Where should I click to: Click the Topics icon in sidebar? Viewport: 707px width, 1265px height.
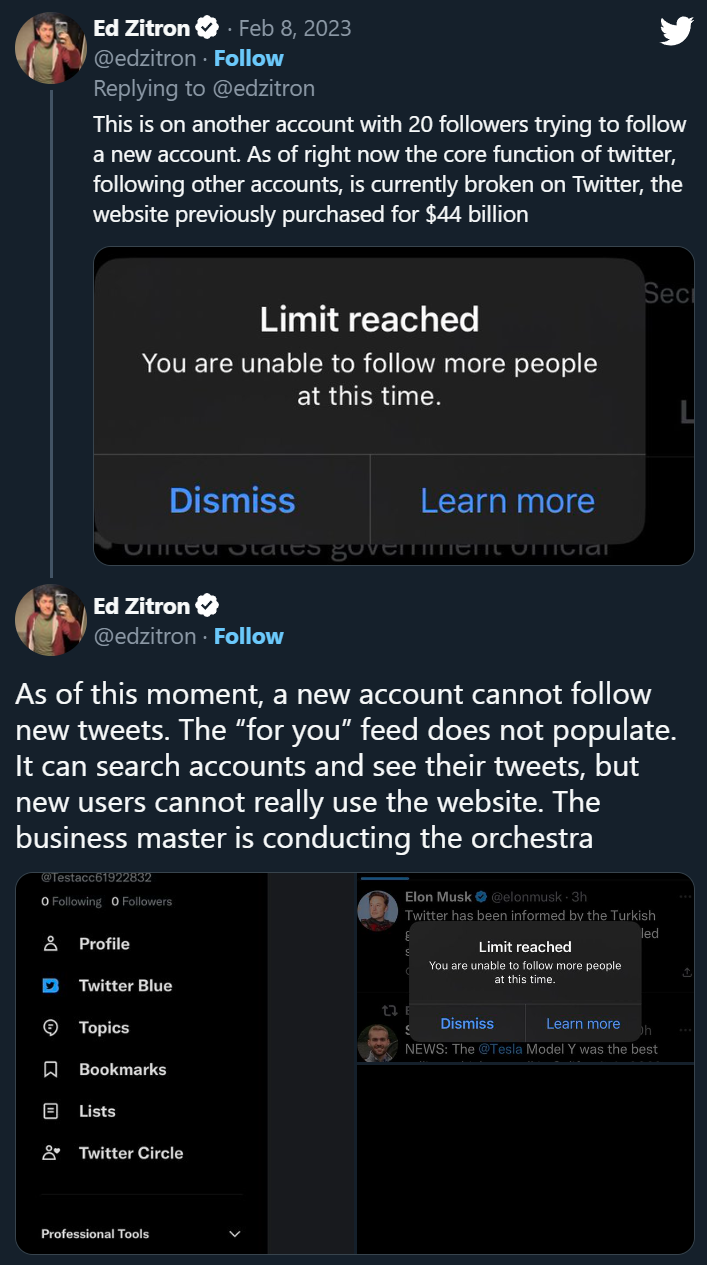click(52, 1028)
